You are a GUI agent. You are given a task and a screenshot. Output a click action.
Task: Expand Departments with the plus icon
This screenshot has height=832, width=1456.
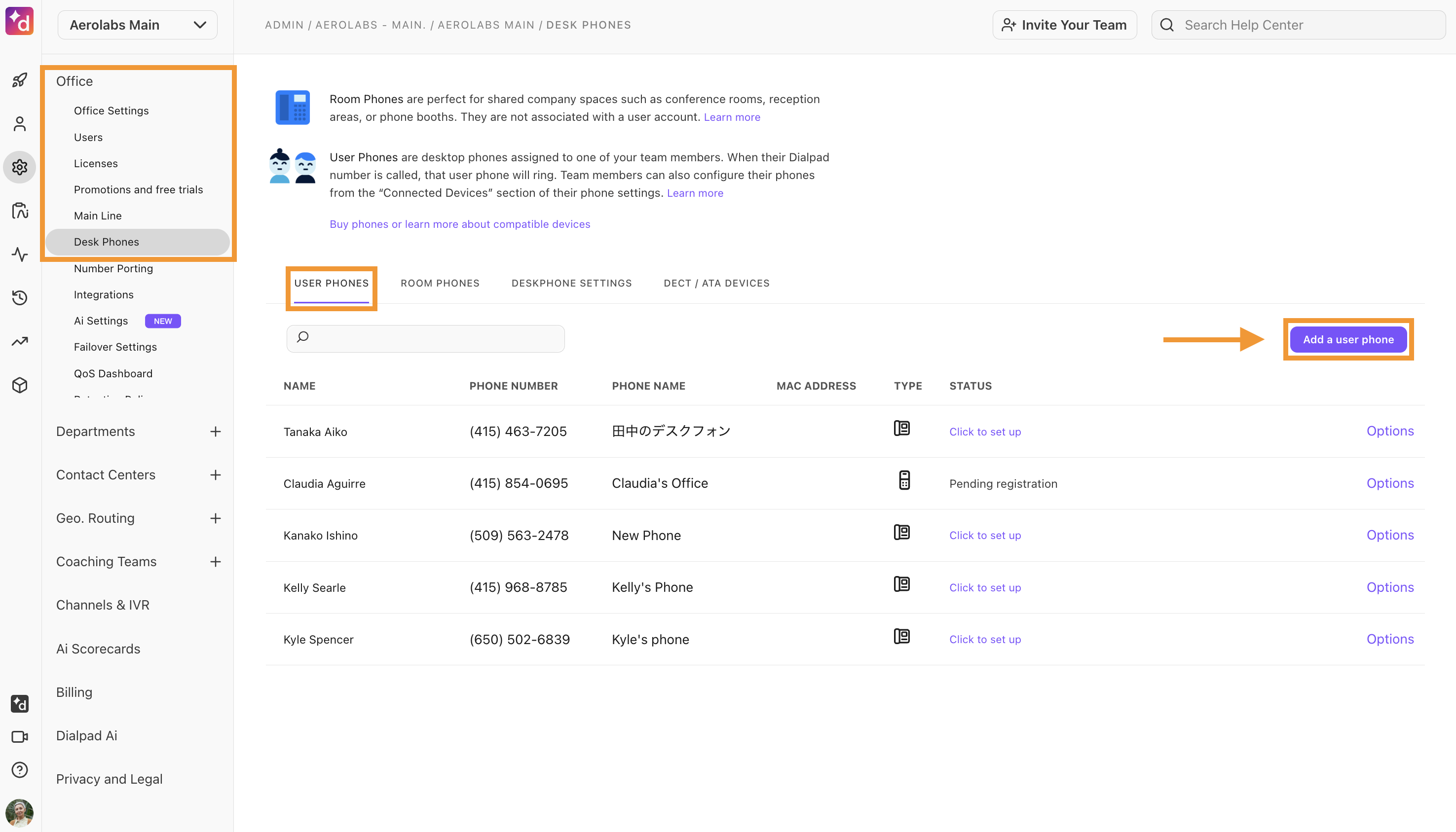[x=216, y=432]
